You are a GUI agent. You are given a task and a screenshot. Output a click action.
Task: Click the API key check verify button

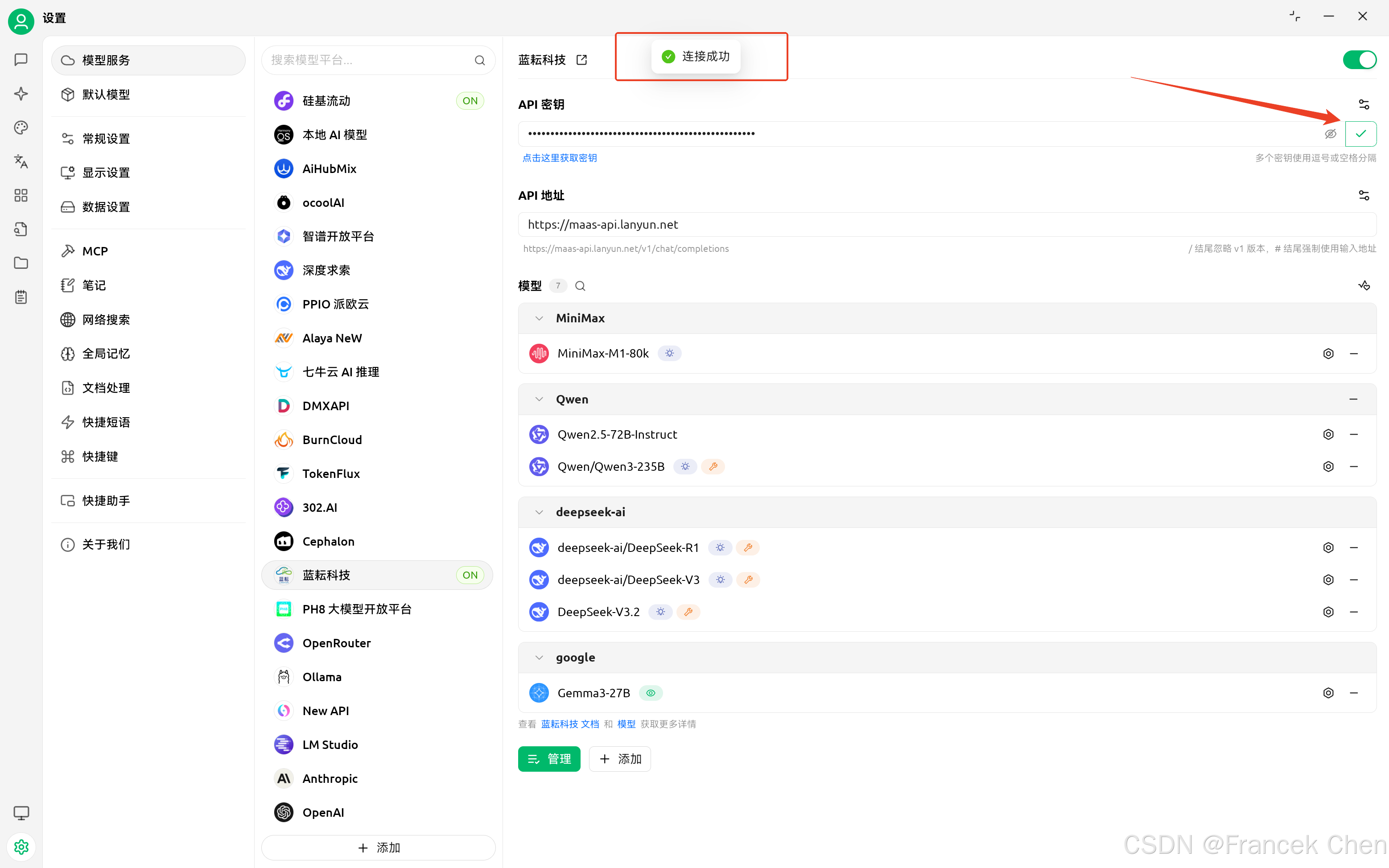1360,134
